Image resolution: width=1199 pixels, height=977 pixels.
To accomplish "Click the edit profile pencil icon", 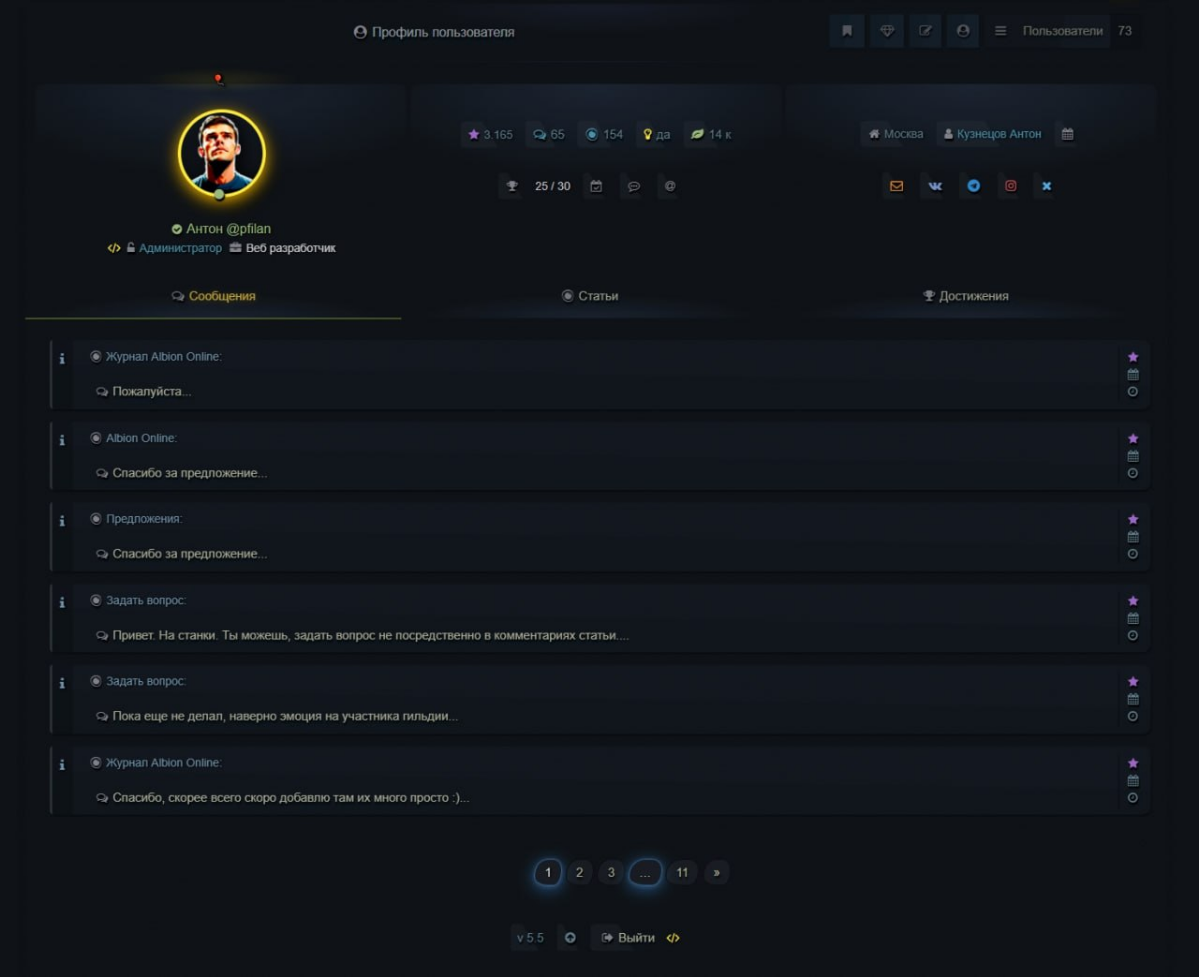I will [x=925, y=31].
